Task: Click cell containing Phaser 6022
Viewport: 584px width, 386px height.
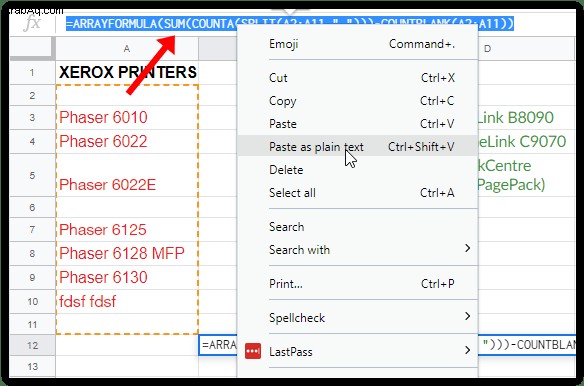Action: (x=127, y=142)
